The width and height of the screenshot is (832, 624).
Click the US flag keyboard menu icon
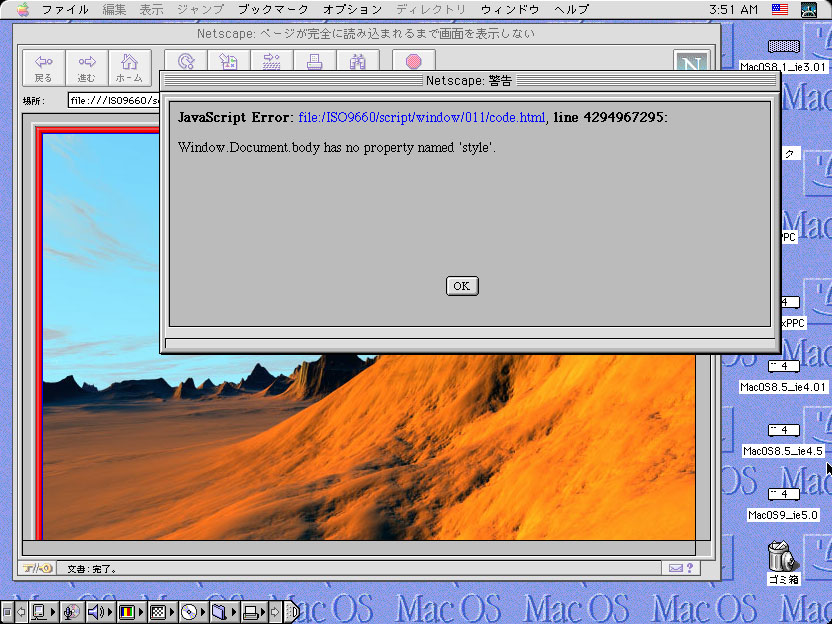[x=779, y=9]
